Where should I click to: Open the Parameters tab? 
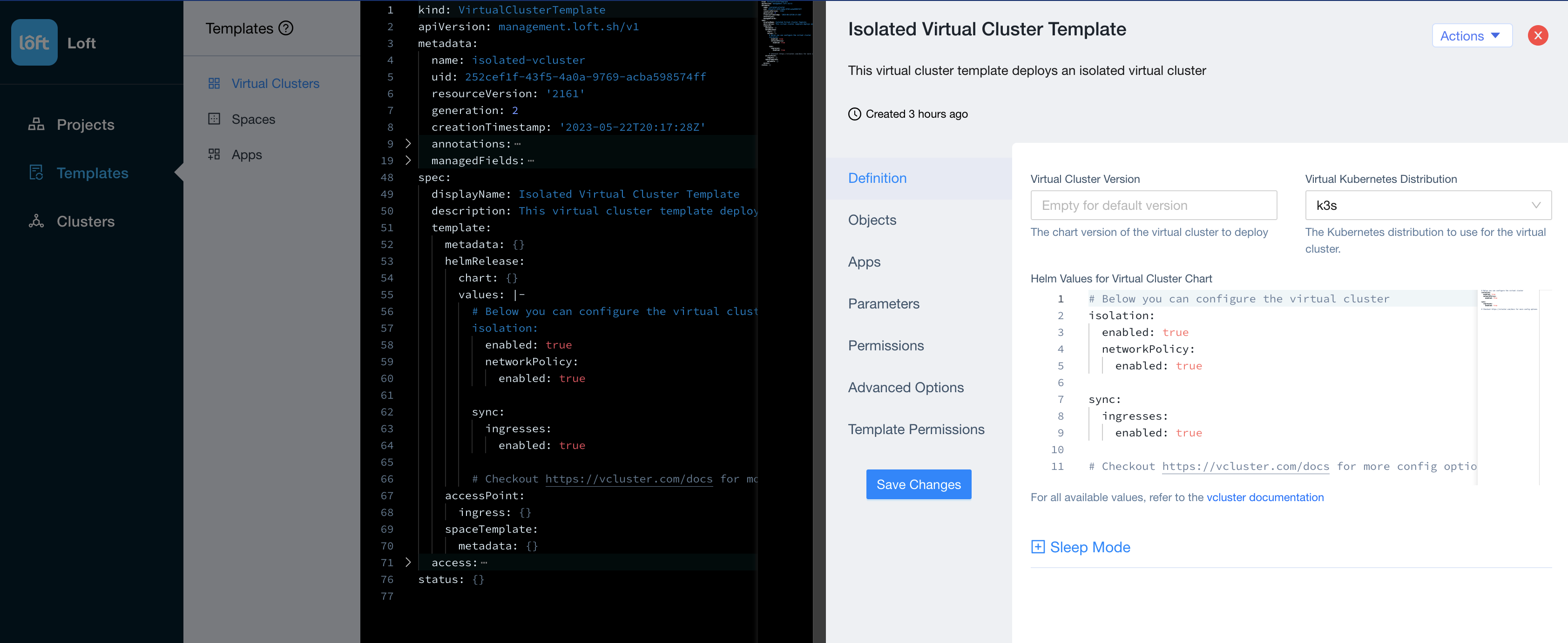(883, 303)
